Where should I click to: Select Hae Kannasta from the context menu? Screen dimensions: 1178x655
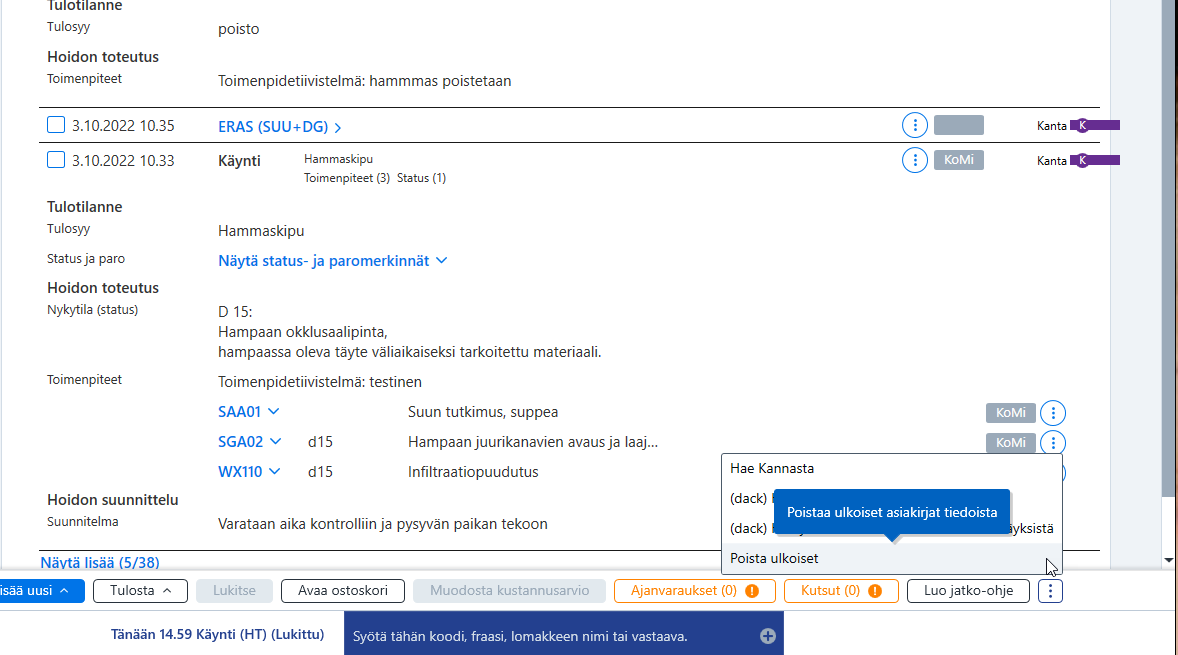[x=892, y=469]
